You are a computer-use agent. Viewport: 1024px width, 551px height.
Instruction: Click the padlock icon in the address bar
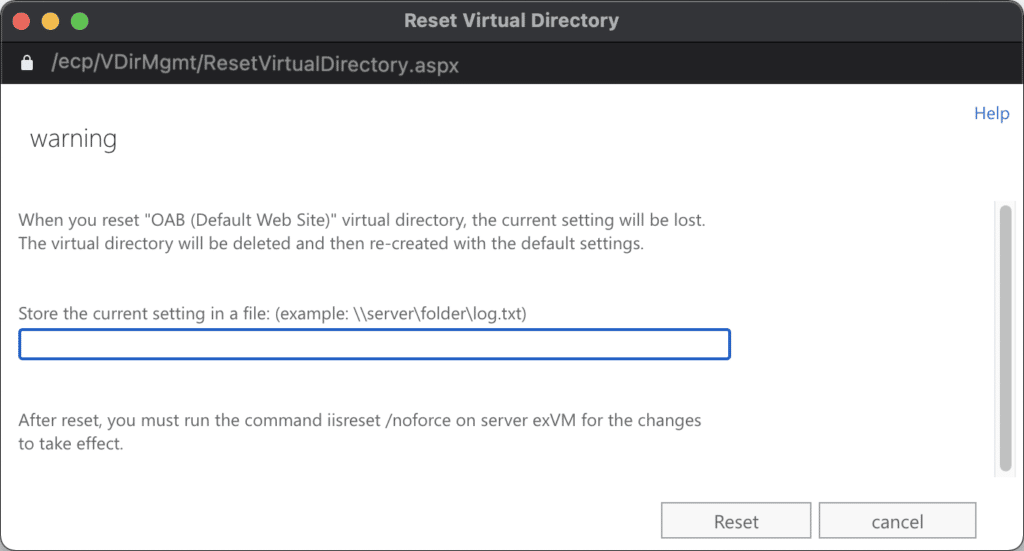point(27,63)
